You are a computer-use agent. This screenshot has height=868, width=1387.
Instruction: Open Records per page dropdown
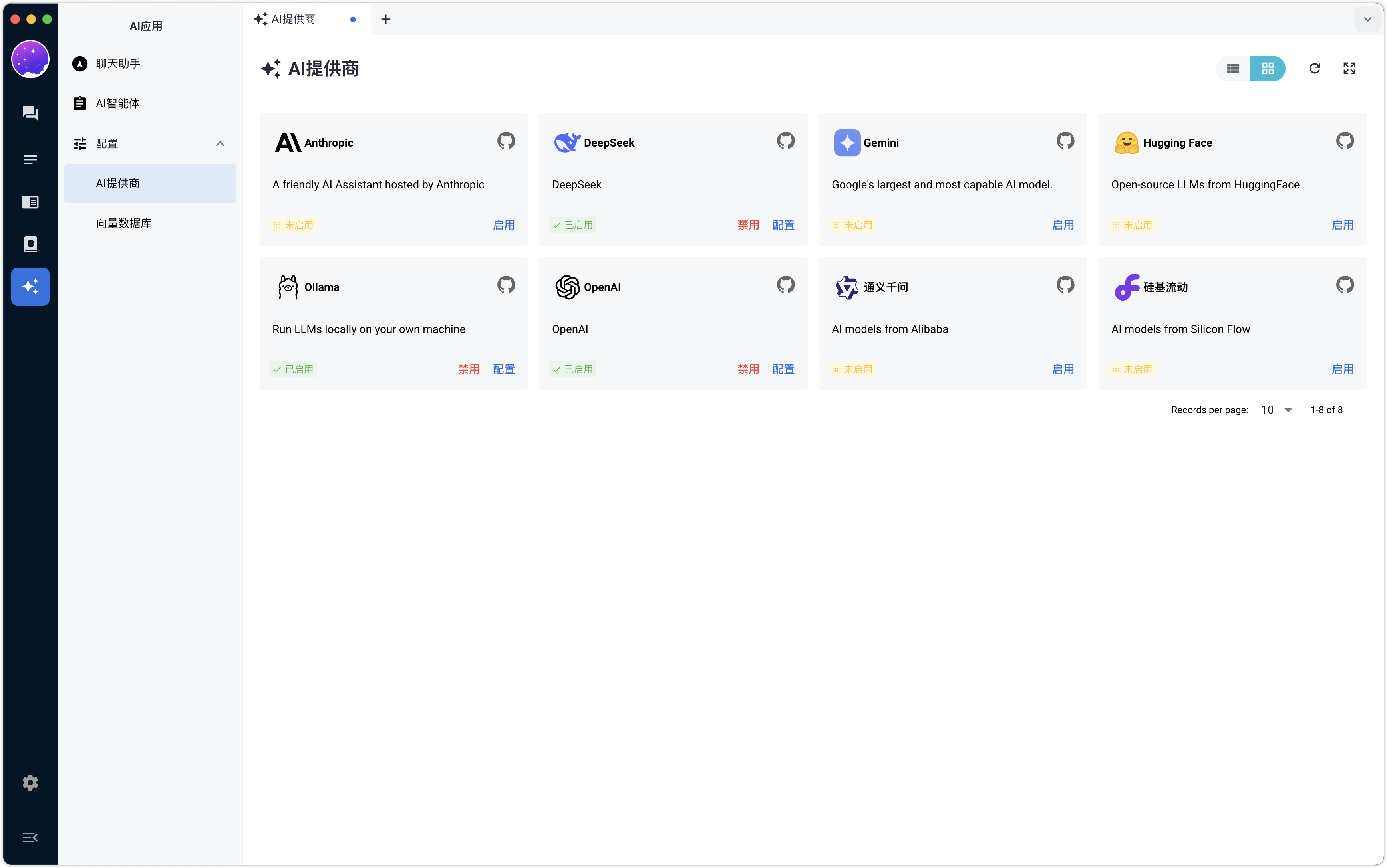click(x=1277, y=410)
